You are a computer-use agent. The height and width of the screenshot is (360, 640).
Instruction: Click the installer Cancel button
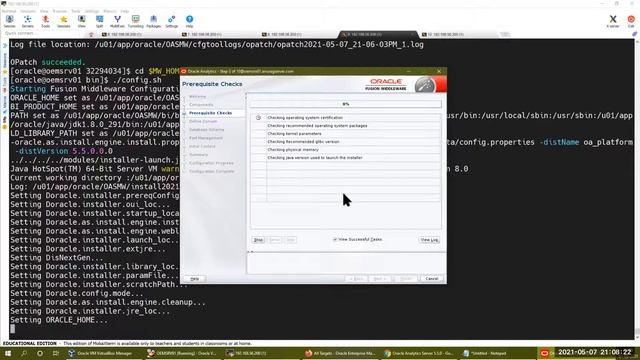point(431,279)
